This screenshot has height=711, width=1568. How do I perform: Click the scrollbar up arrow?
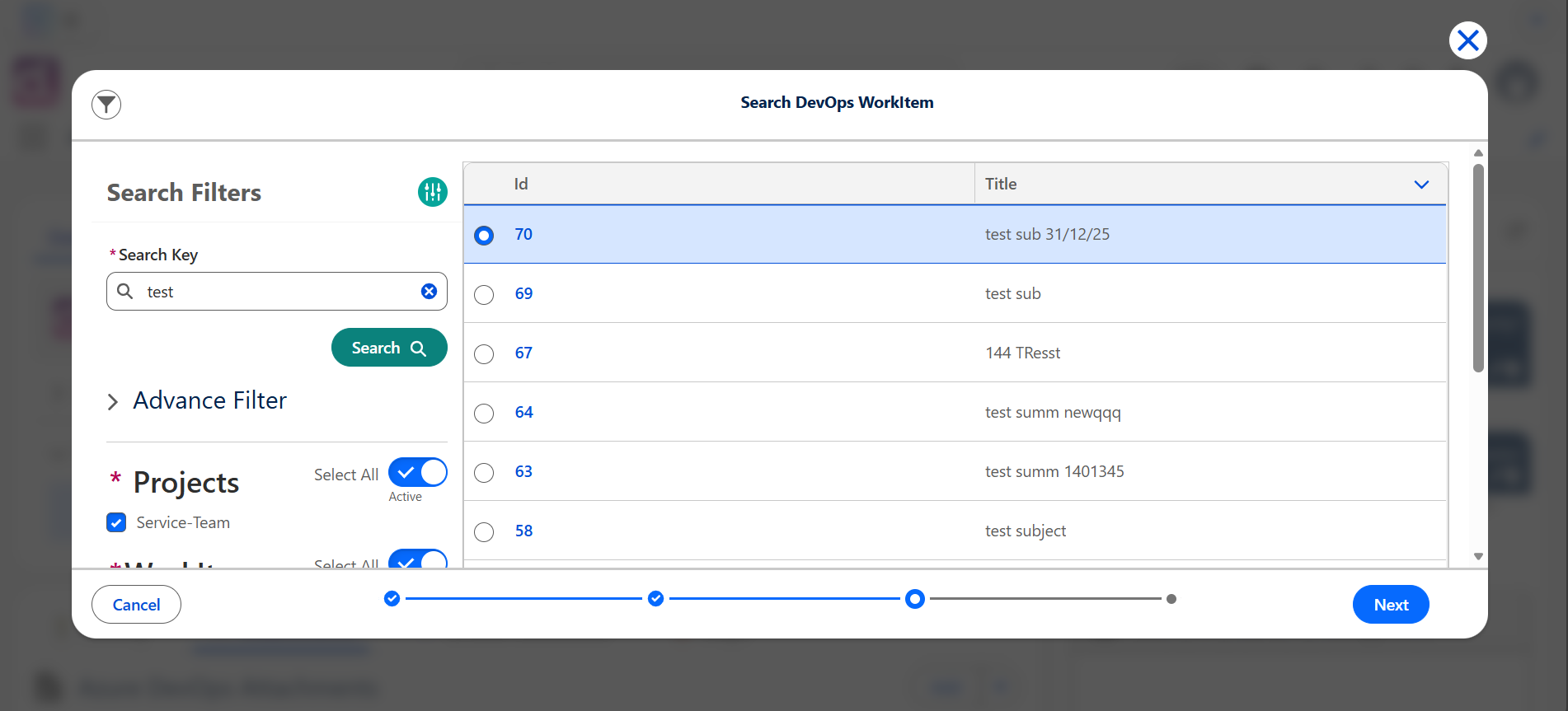tap(1478, 153)
